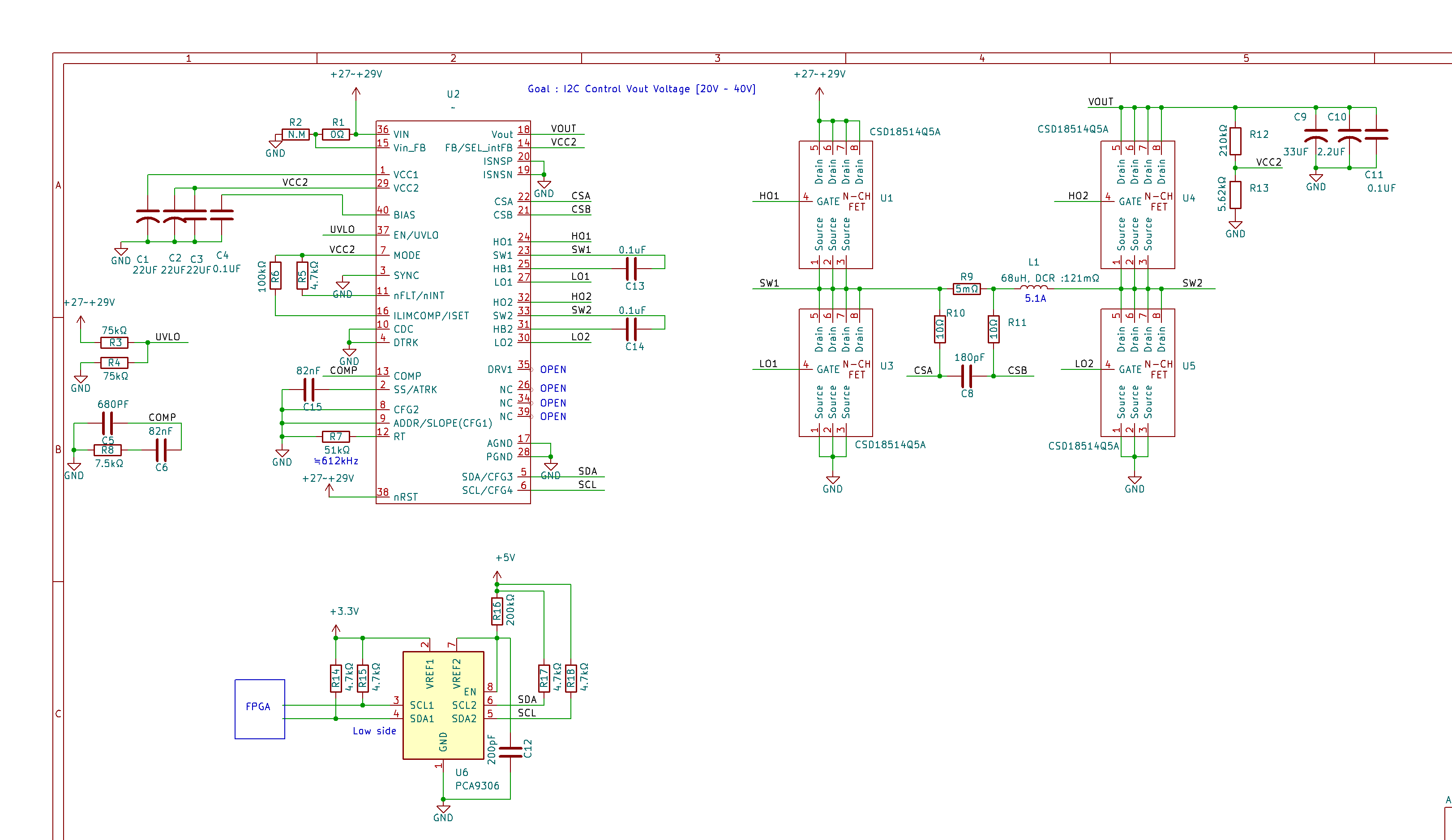Select the U3 MOSFET symbol

835,372
